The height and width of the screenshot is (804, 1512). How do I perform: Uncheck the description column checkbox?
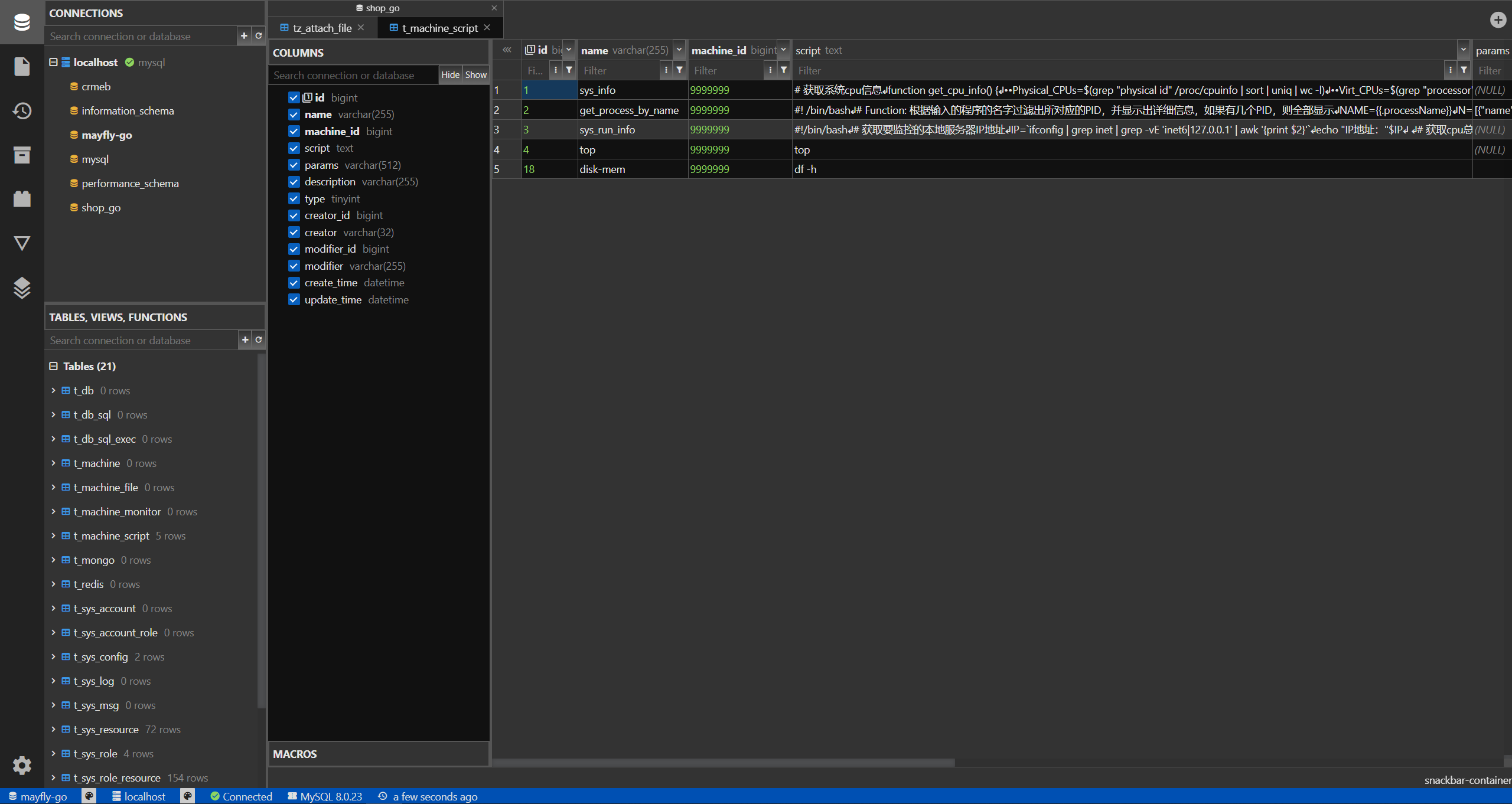pos(294,182)
